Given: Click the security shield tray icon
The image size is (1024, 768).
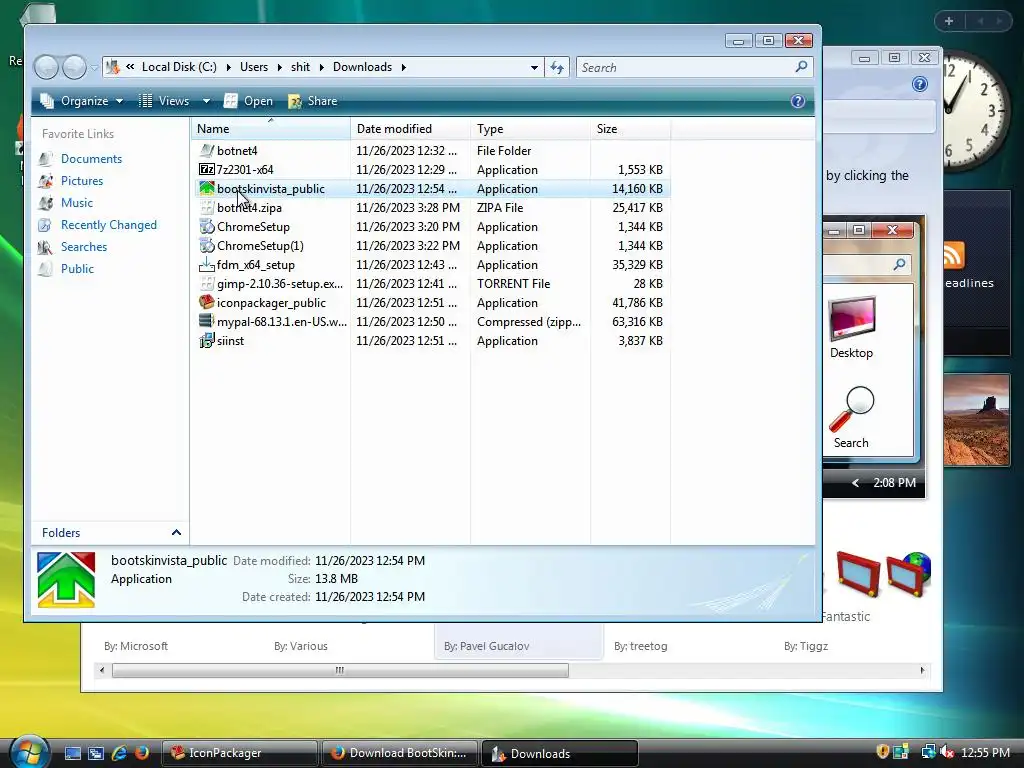Looking at the screenshot, I should [882, 752].
